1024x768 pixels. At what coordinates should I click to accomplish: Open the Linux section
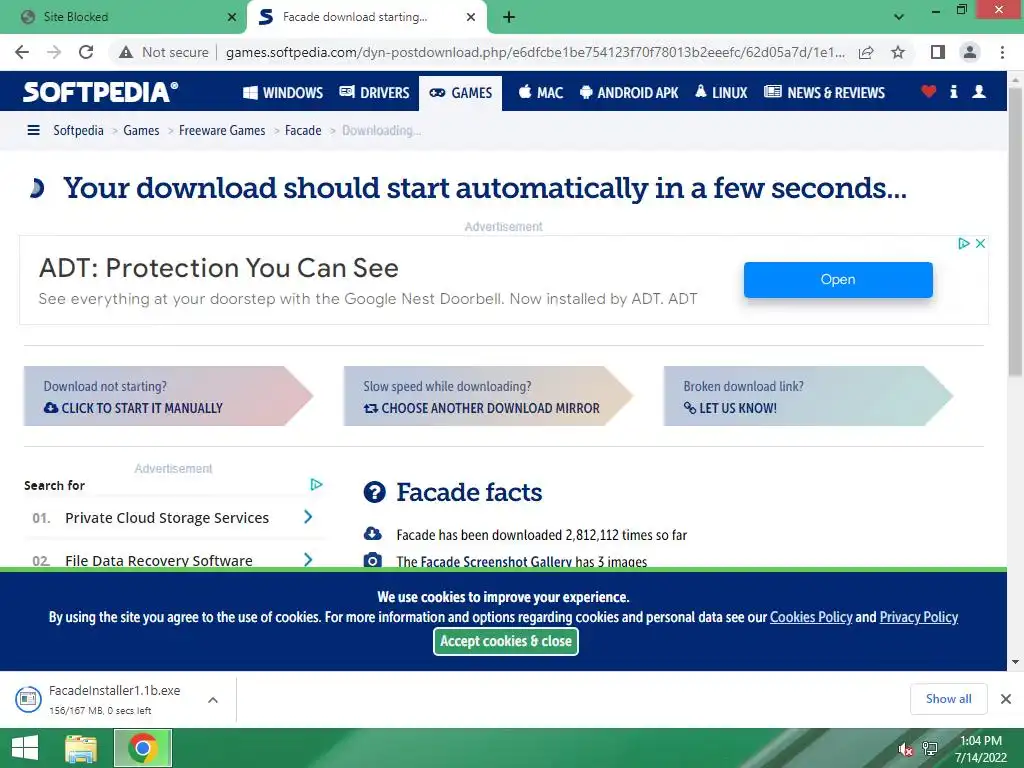click(x=721, y=93)
